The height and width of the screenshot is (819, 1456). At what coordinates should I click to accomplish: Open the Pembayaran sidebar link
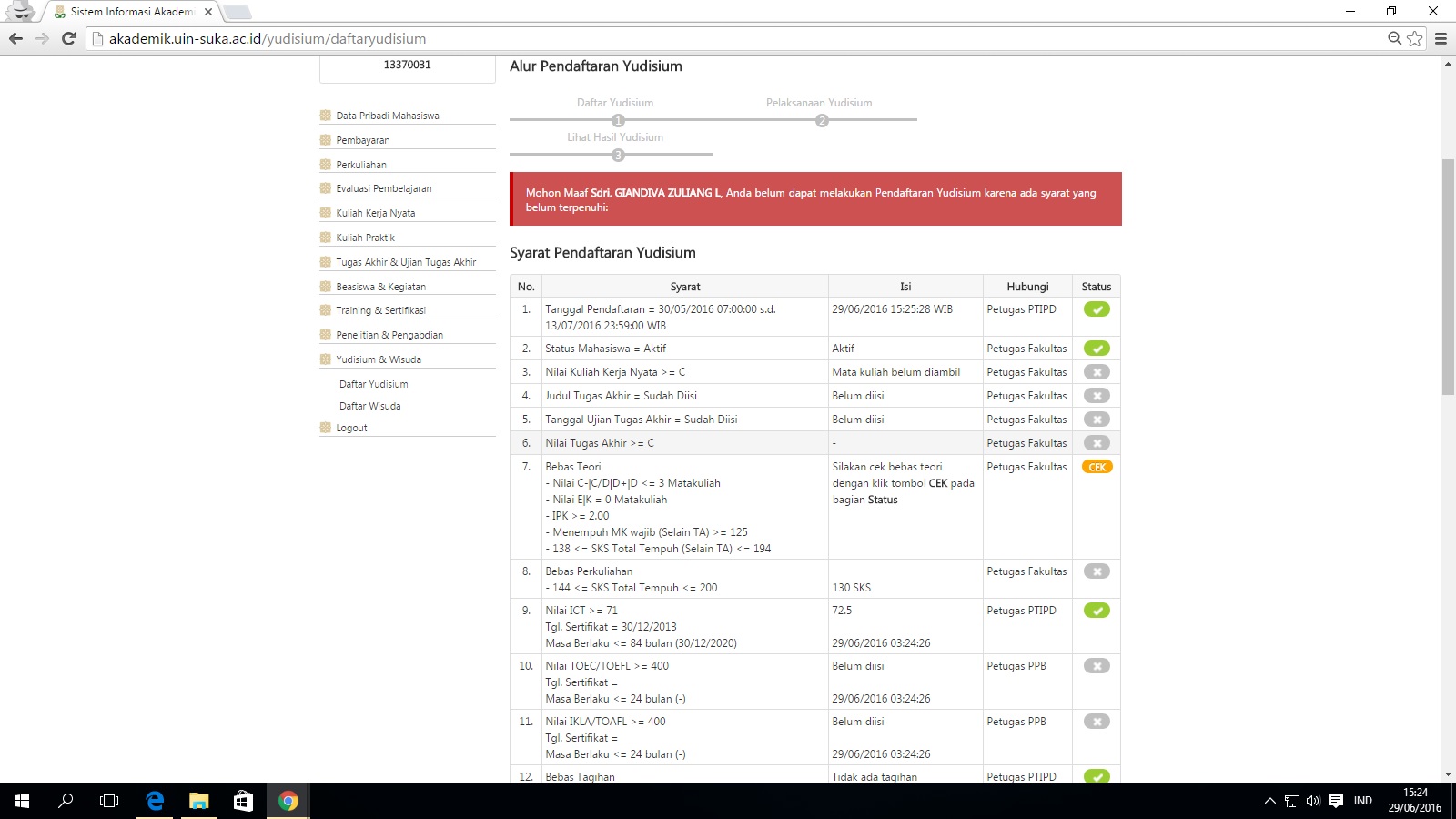coord(362,140)
